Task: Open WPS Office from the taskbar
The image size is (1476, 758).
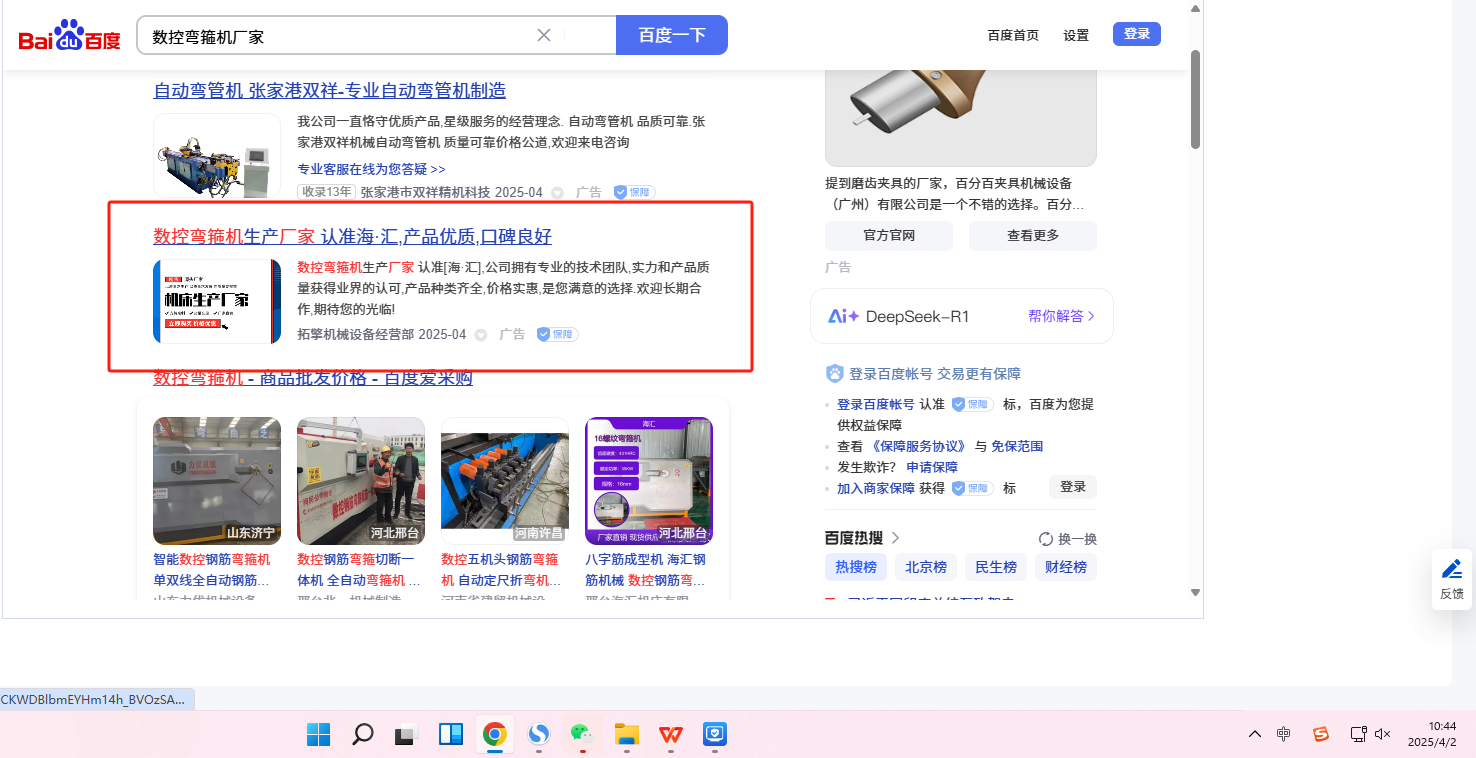Action: (670, 735)
